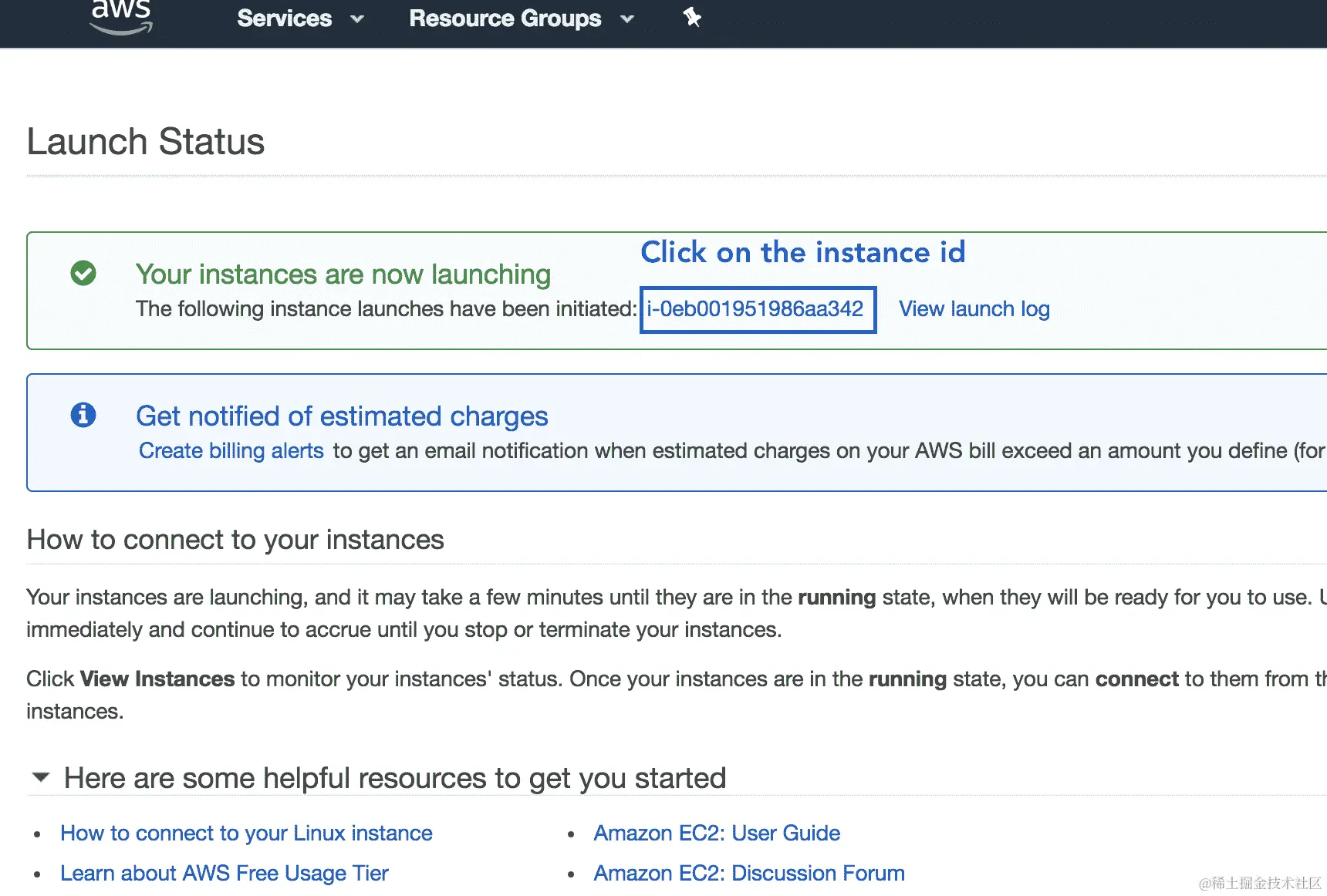Open the Resource Groups menu

505,19
